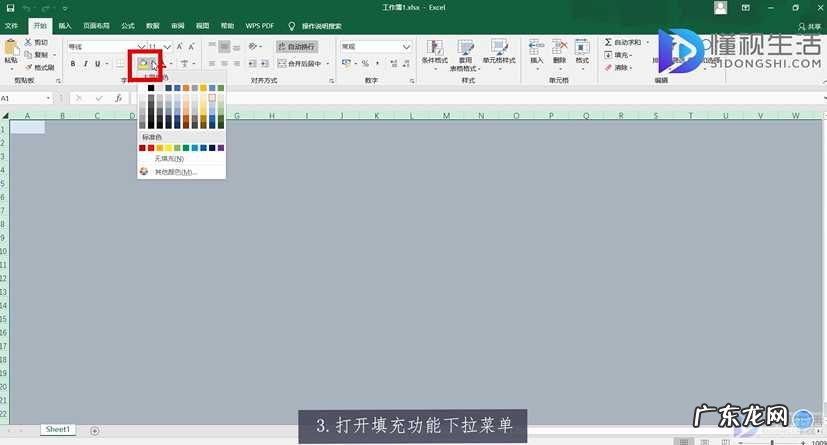Toggle Underline formatting

click(98, 64)
